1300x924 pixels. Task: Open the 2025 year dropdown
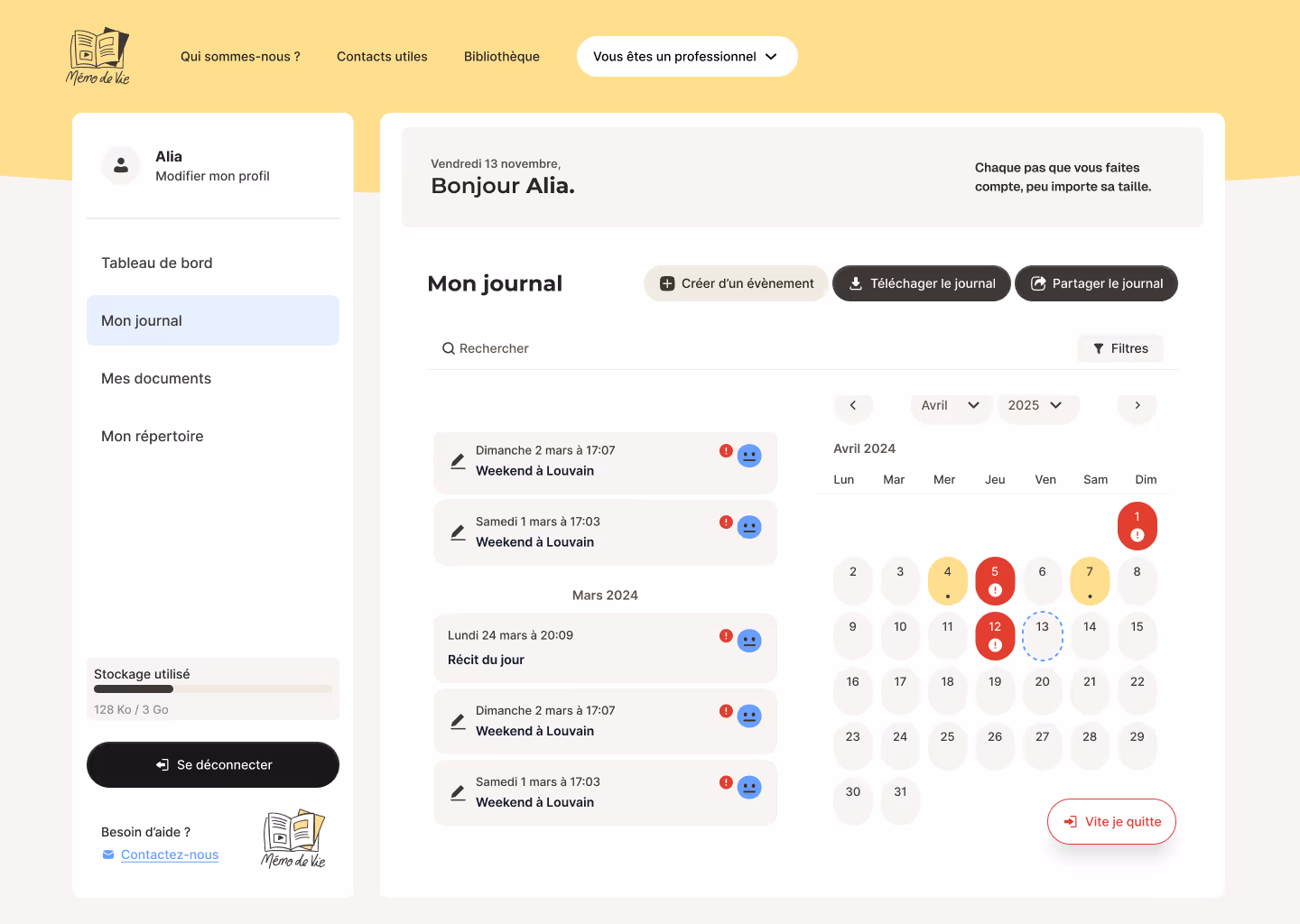tap(1035, 405)
